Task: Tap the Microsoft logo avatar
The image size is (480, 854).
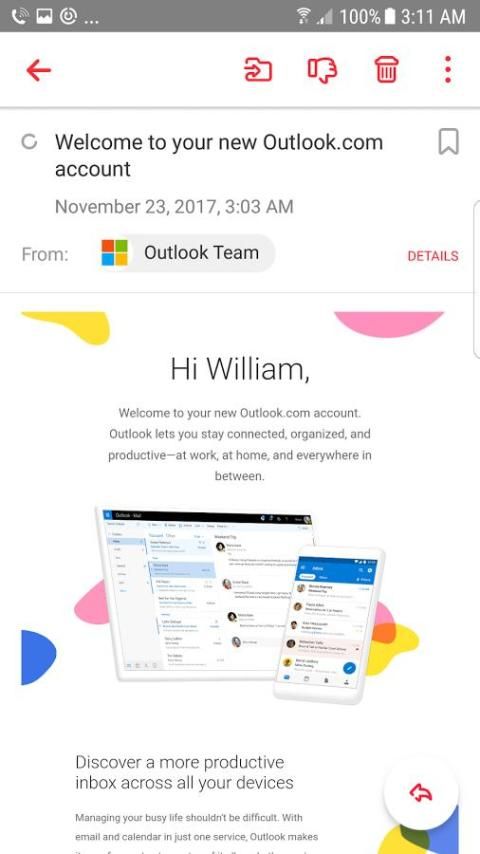Action: click(114, 253)
